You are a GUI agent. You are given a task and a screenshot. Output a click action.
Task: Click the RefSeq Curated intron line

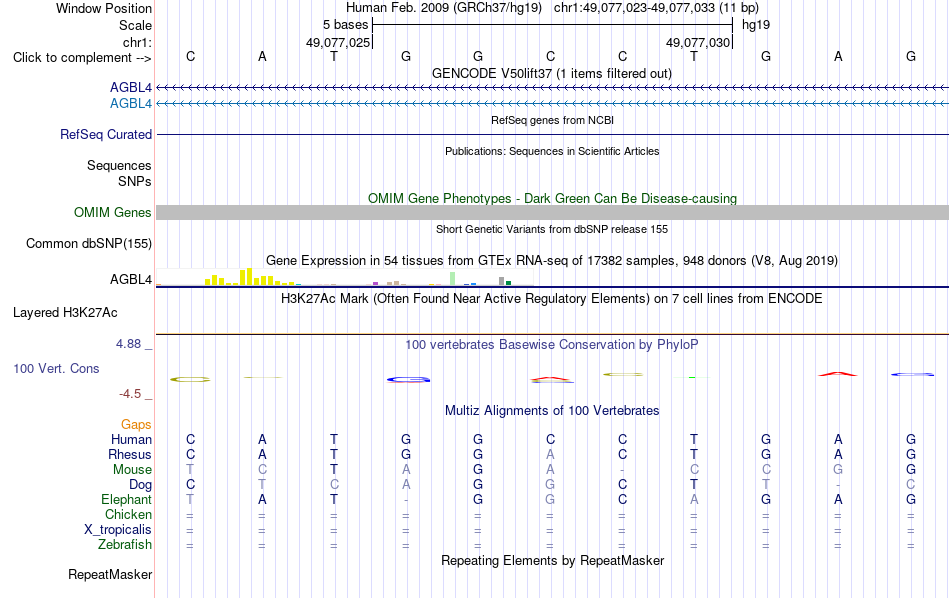coord(552,135)
